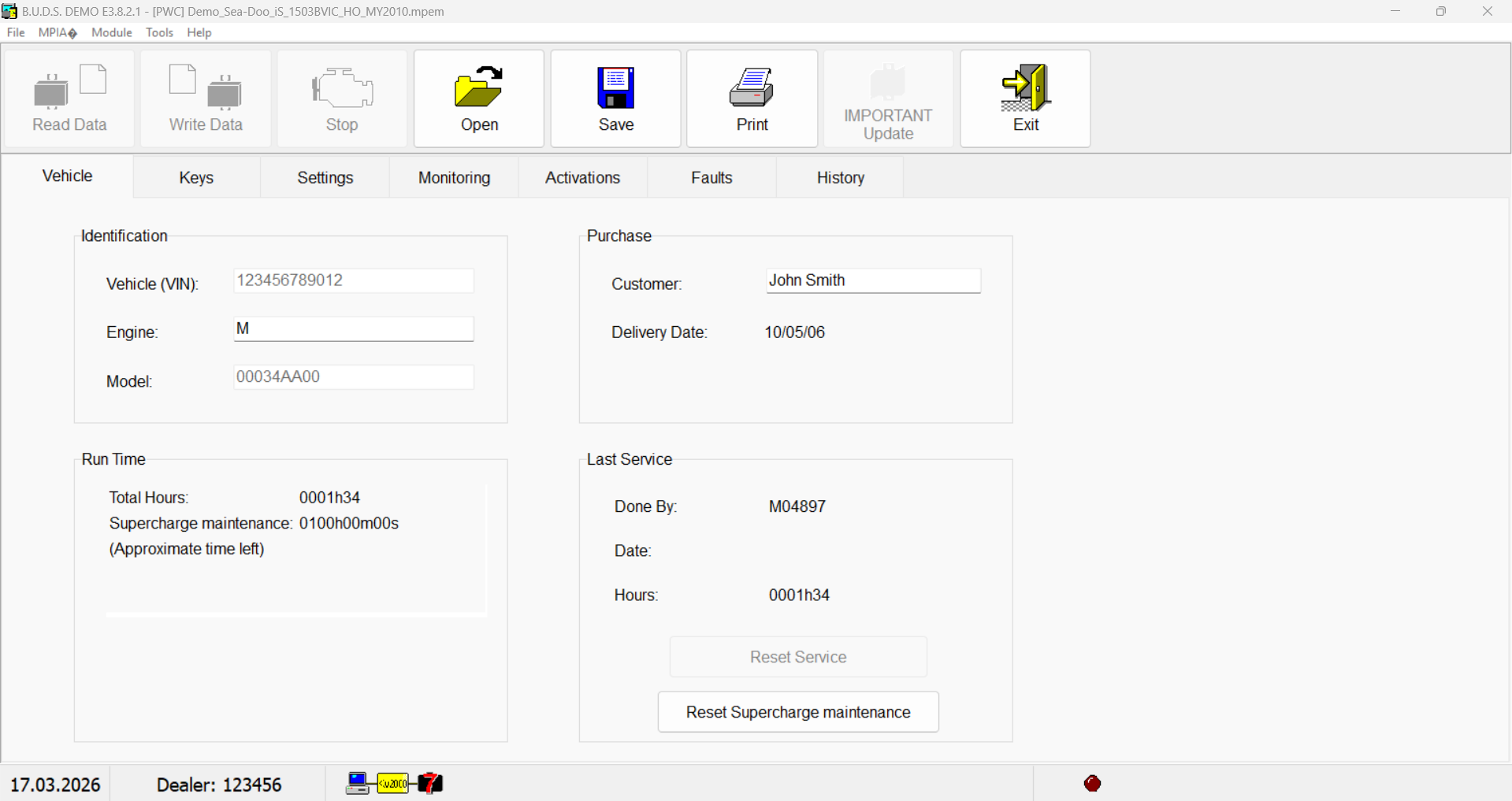Click the red indicator light in status bar
The image size is (1512, 801).
[x=1092, y=783]
